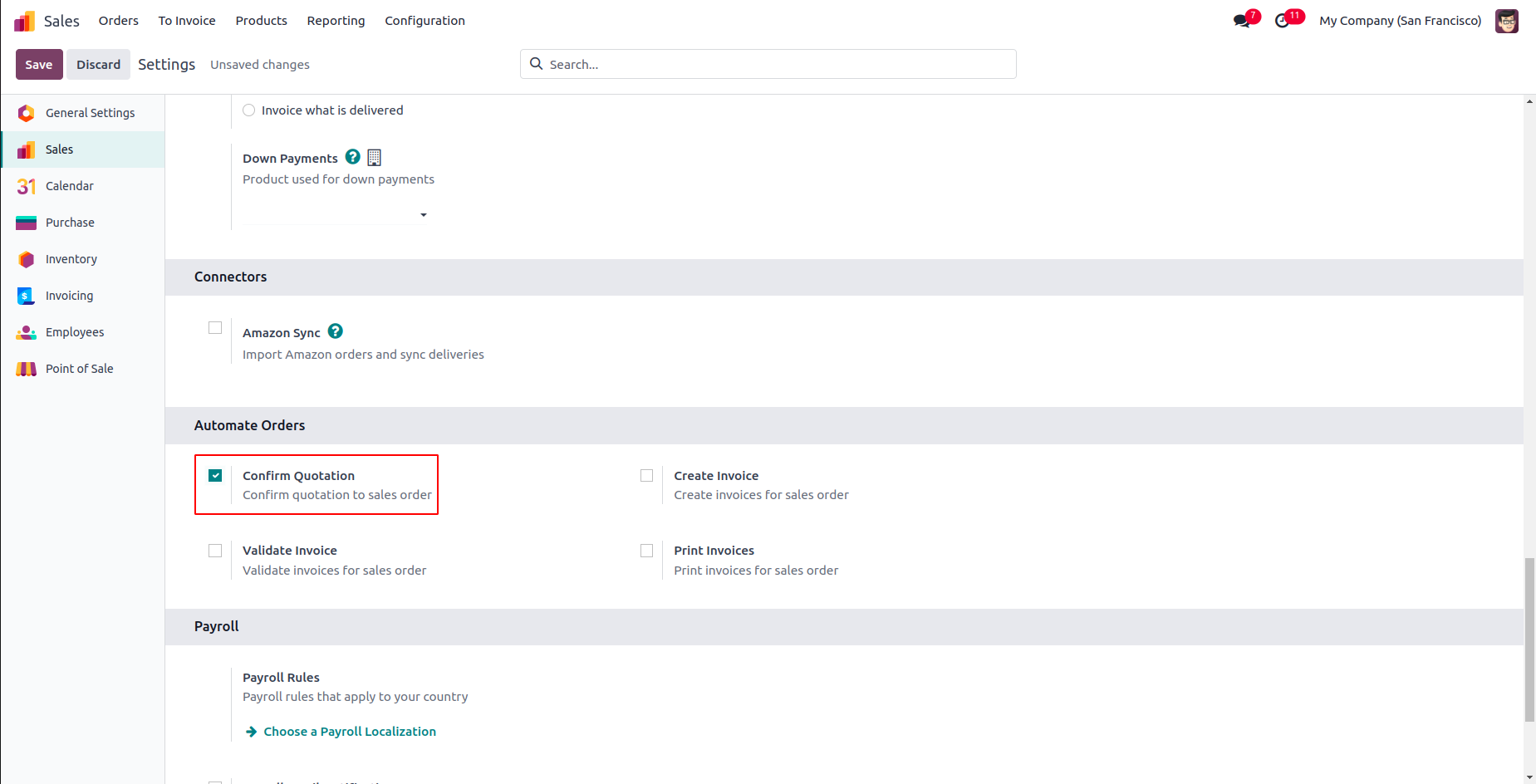The width and height of the screenshot is (1536, 784).
Task: Click the Down Payments help question icon
Action: 353,157
